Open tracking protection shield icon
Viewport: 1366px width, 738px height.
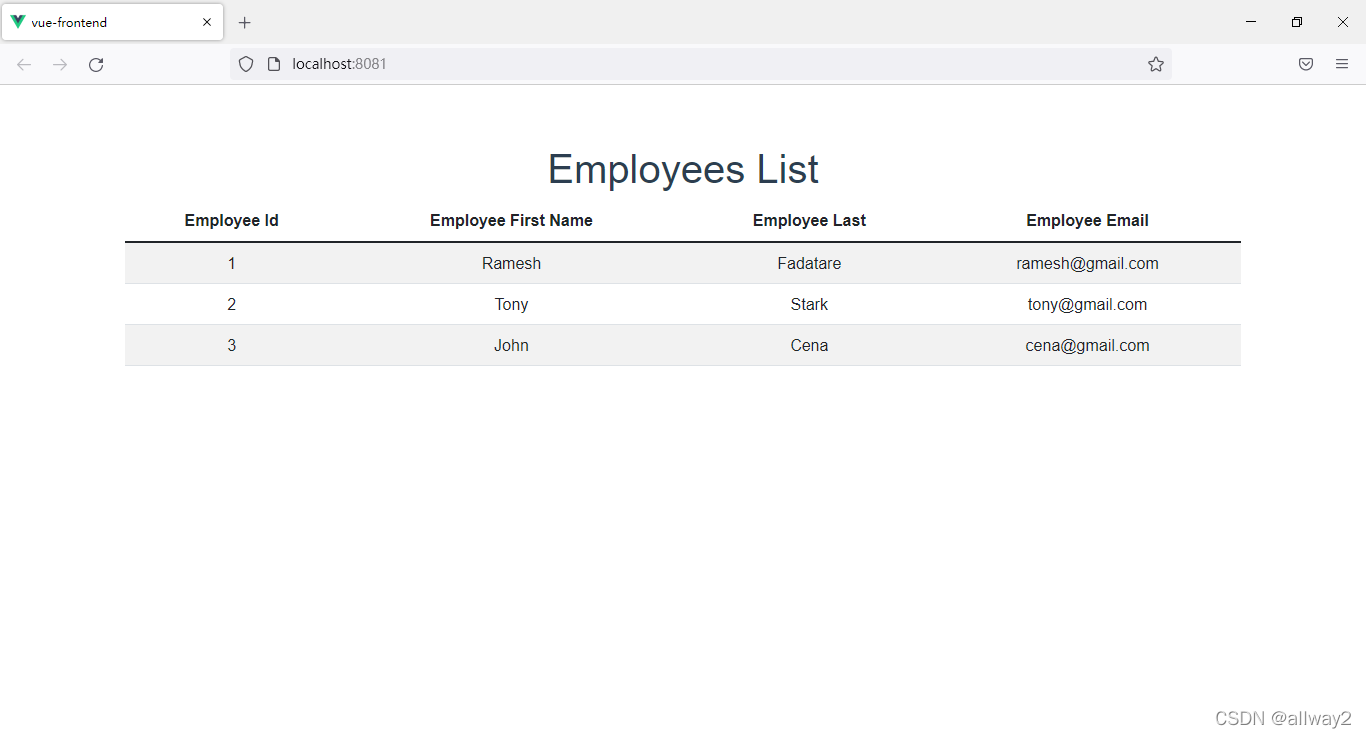point(246,64)
